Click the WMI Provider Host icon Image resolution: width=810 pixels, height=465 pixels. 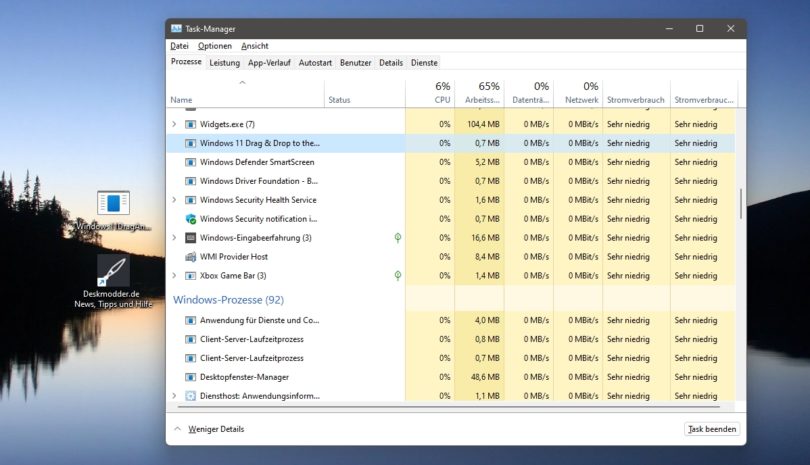click(191, 257)
